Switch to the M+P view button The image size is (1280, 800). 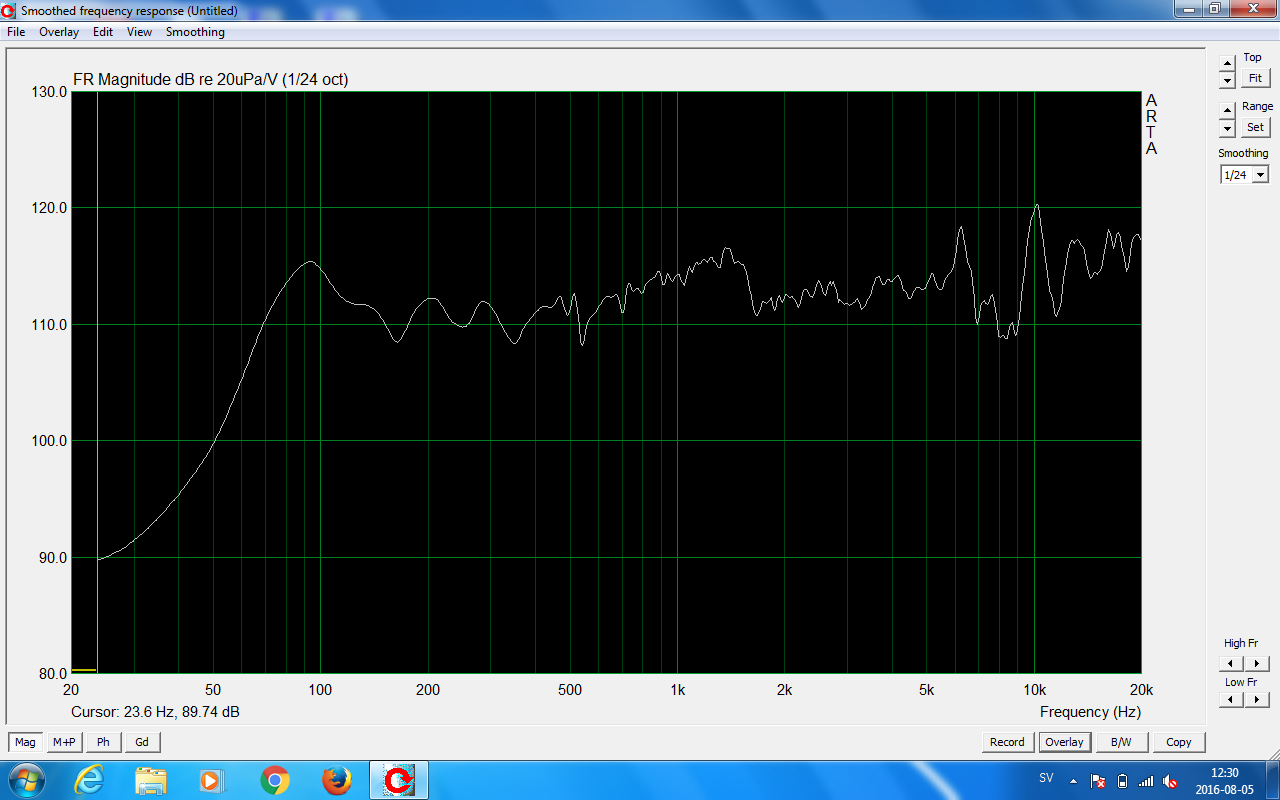(x=64, y=742)
